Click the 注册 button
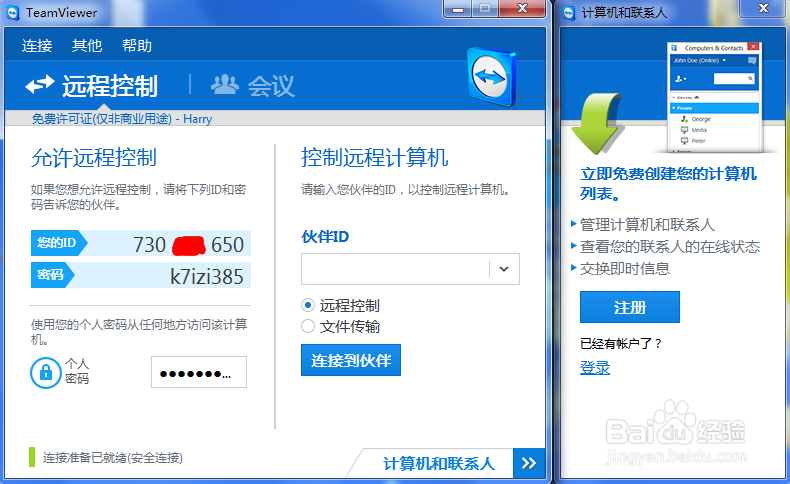The height and width of the screenshot is (484, 790). pos(630,307)
